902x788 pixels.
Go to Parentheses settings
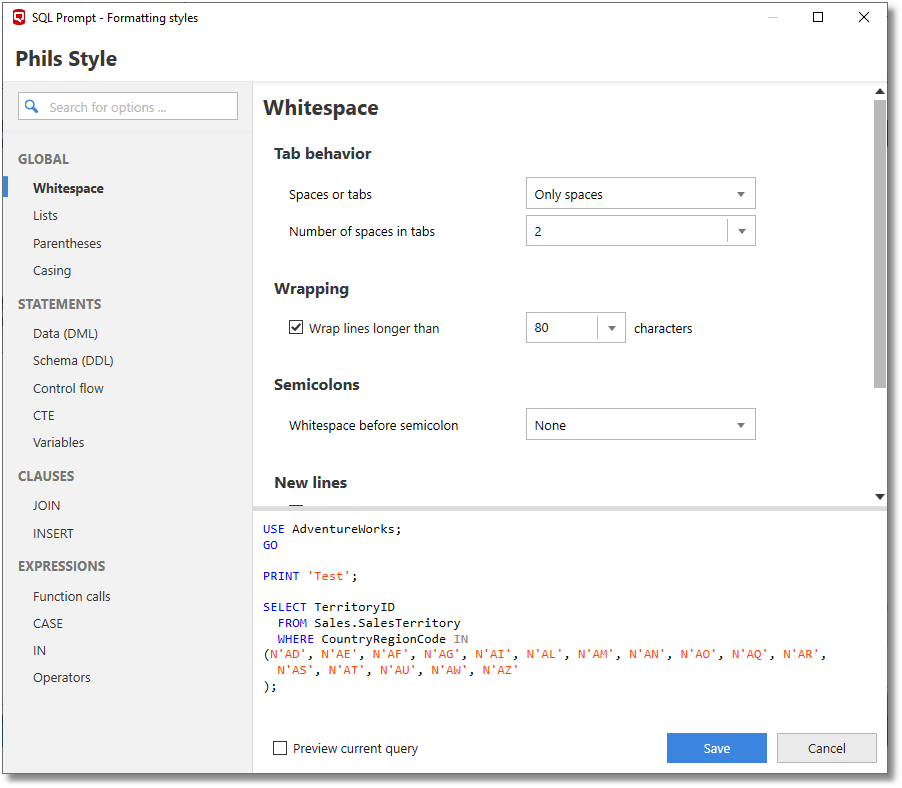point(67,243)
